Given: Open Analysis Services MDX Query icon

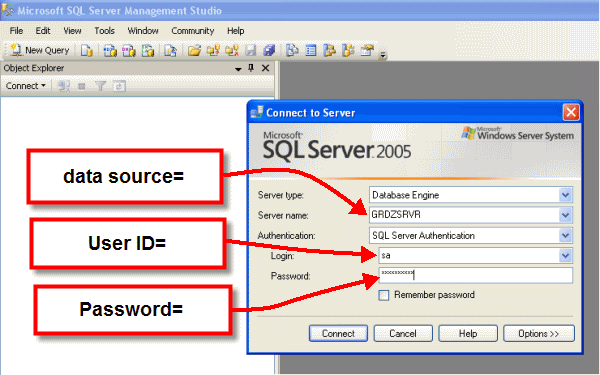Looking at the screenshot, I should coord(110,50).
